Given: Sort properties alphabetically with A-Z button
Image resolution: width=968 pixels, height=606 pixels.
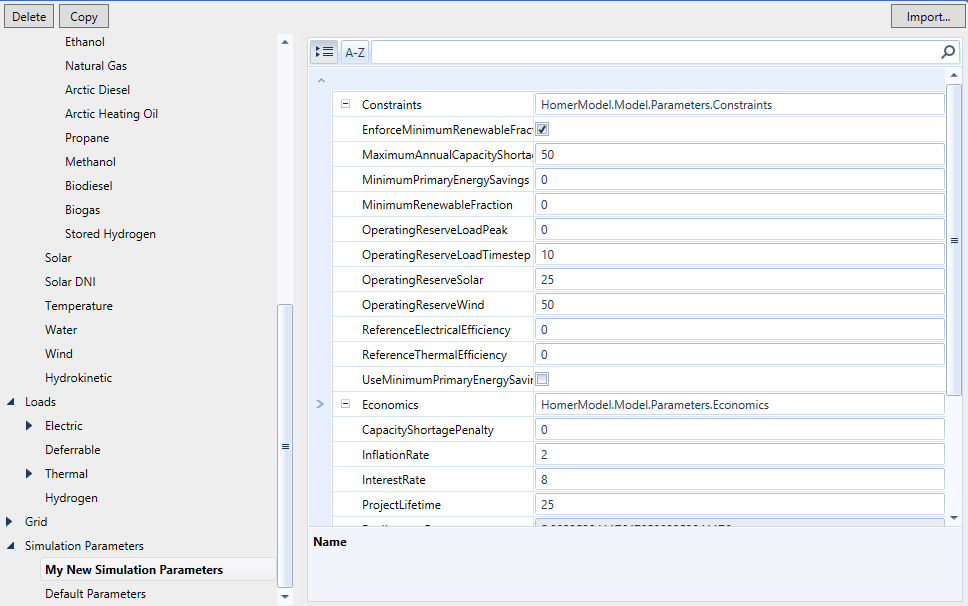Looking at the screenshot, I should (354, 51).
